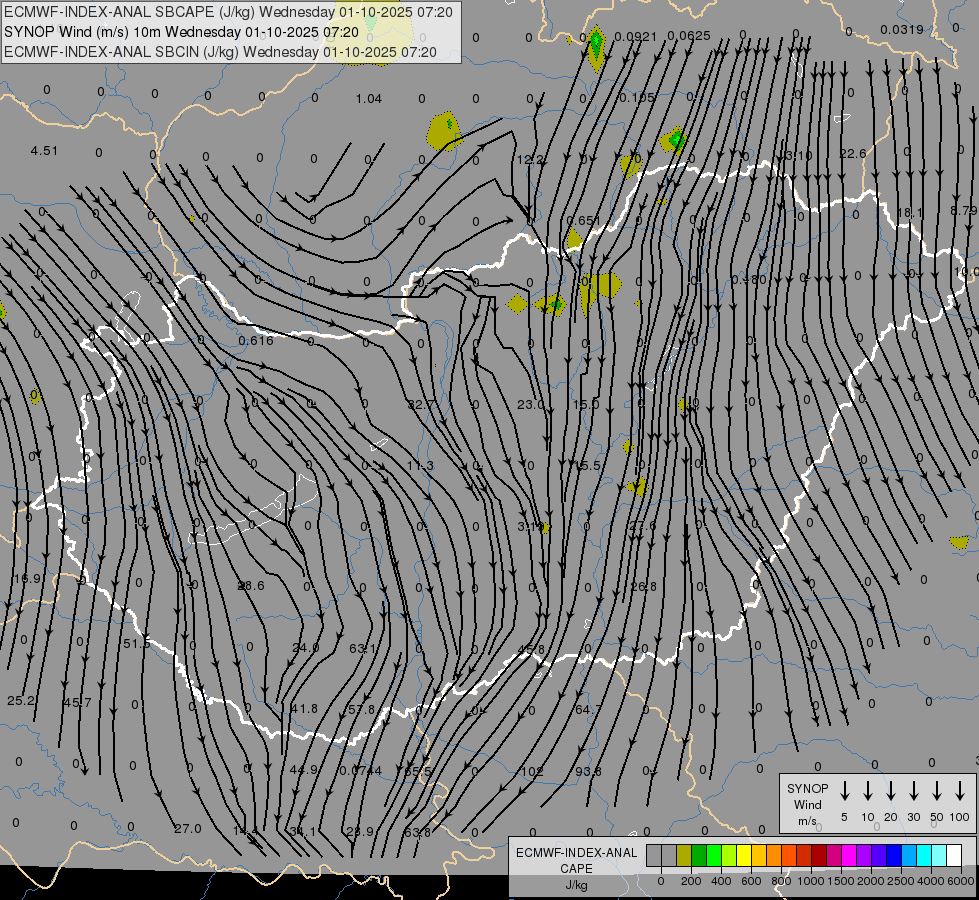Screen dimensions: 979x900
Task: Pick the white swatch at the CAPE scale end
Action: [954, 855]
